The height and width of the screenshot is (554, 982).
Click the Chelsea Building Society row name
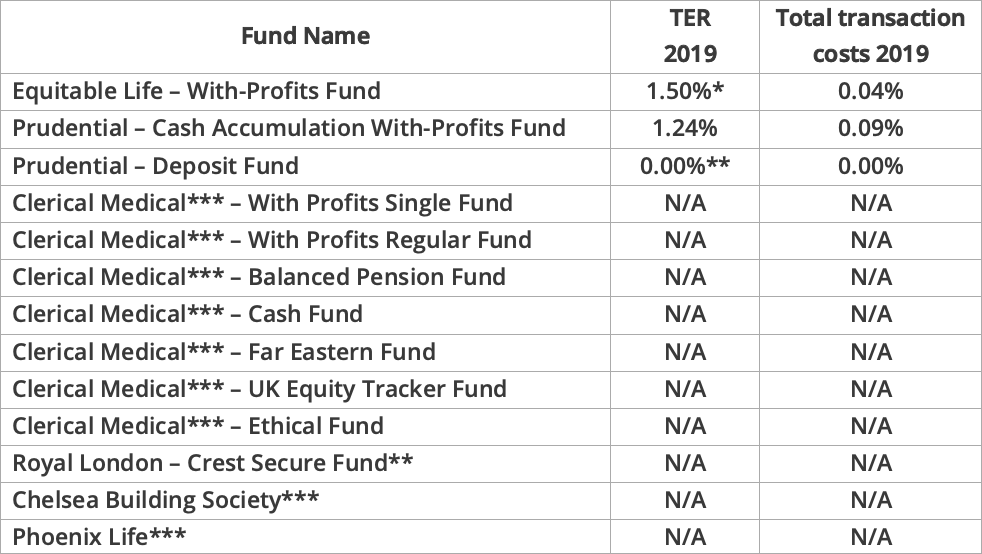click(166, 500)
